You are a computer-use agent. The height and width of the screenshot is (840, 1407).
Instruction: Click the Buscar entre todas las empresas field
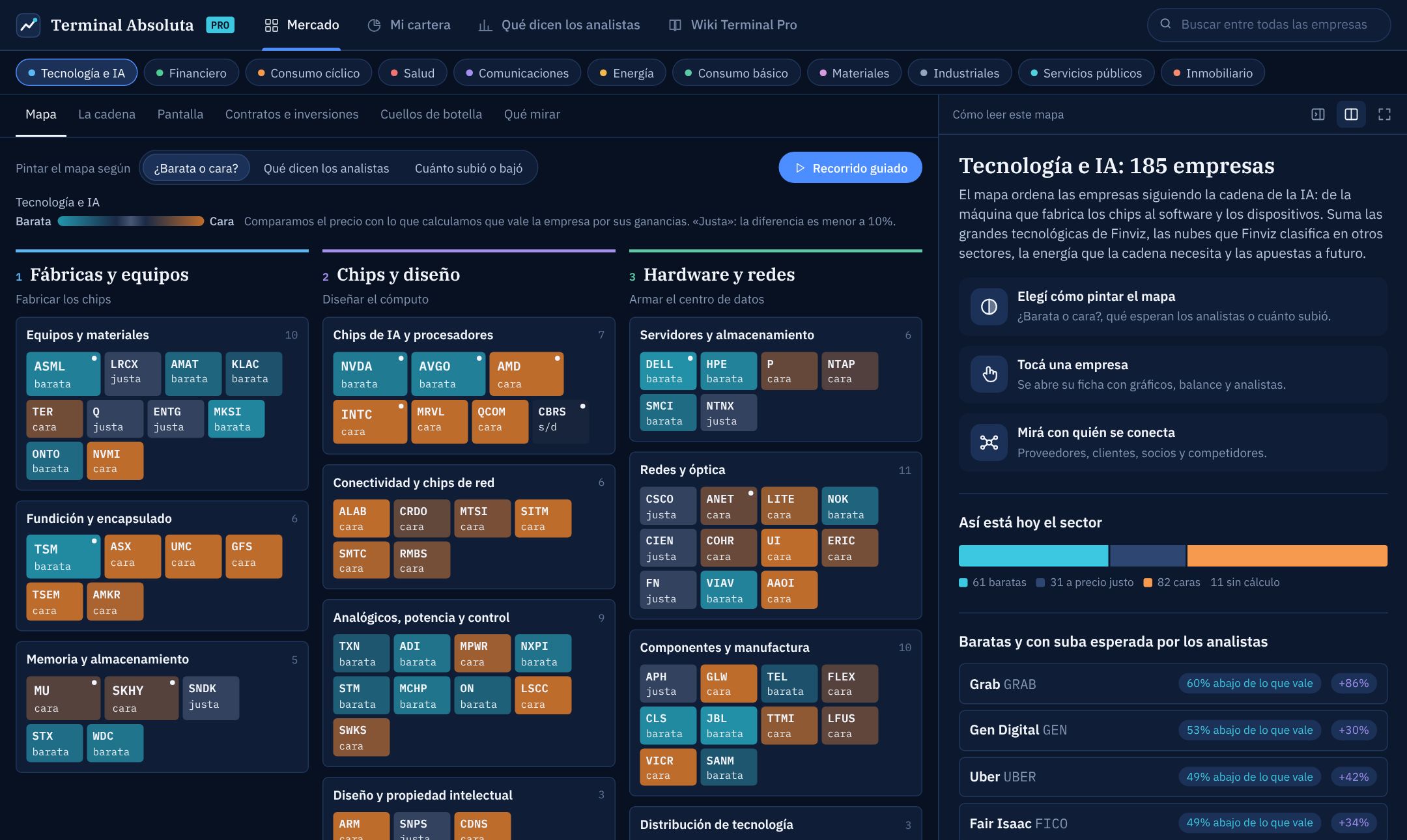point(1269,25)
